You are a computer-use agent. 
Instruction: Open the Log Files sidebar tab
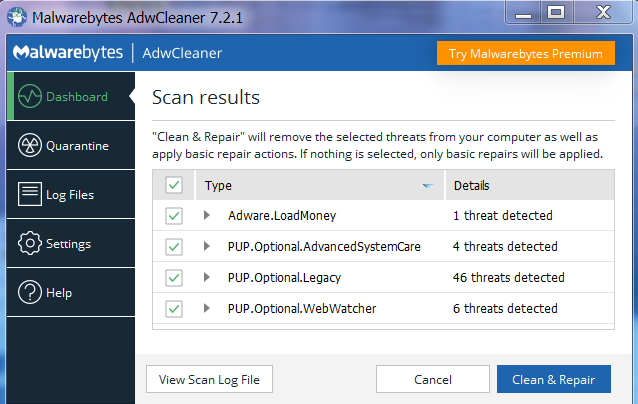pyautogui.click(x=71, y=194)
